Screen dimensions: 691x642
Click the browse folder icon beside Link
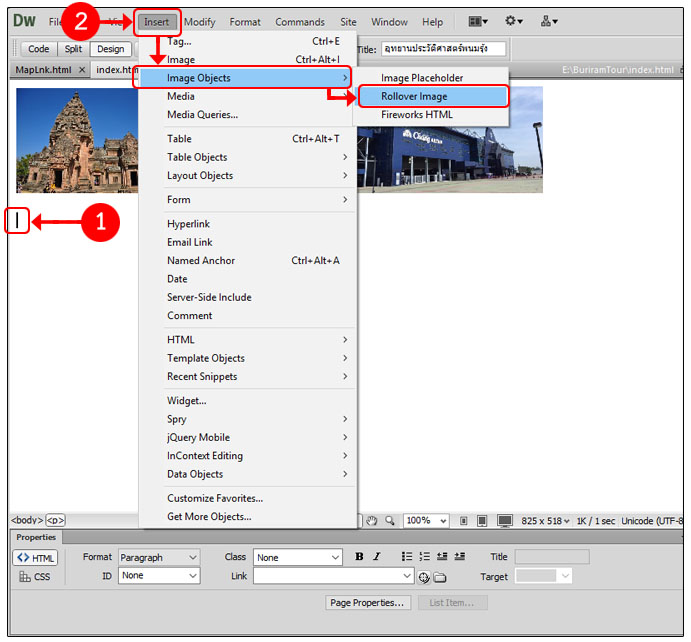440,577
